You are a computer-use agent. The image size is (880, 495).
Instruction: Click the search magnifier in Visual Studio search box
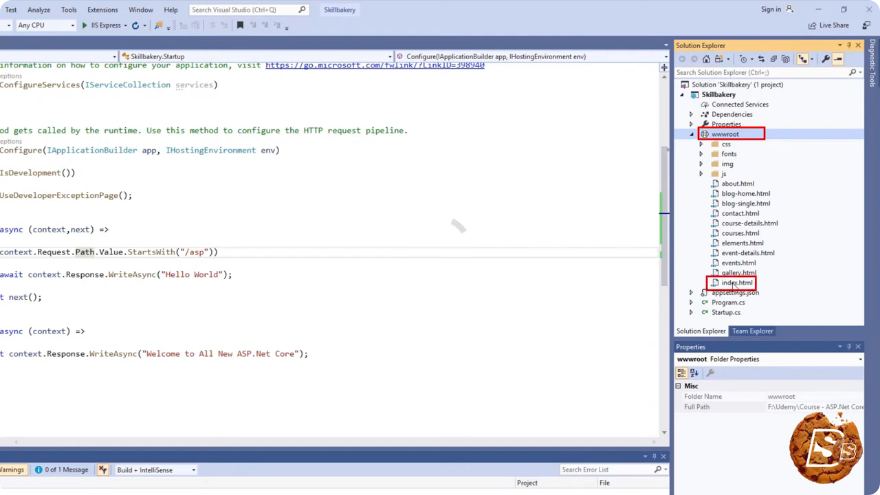[x=301, y=10]
